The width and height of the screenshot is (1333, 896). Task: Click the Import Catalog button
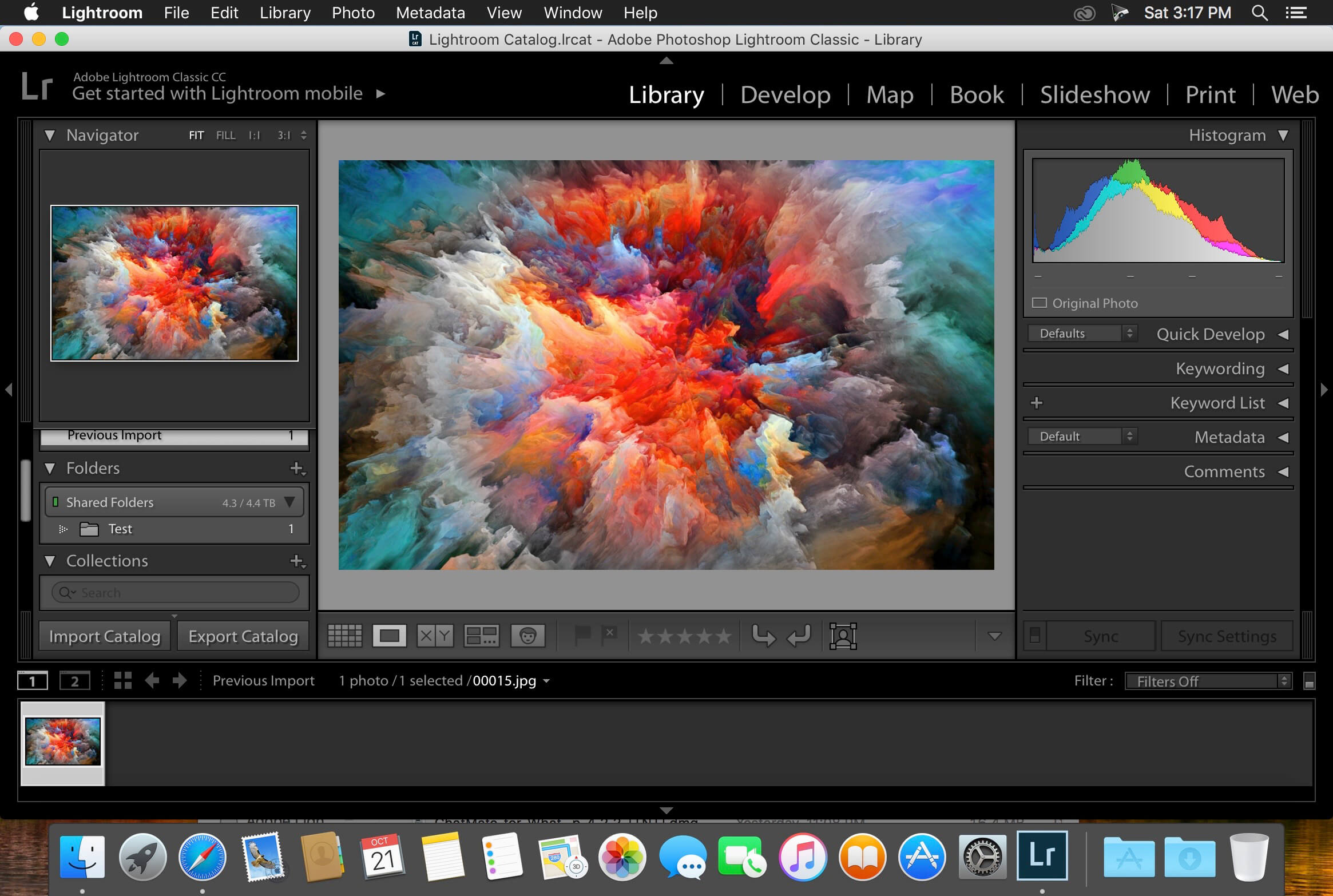pyautogui.click(x=104, y=635)
